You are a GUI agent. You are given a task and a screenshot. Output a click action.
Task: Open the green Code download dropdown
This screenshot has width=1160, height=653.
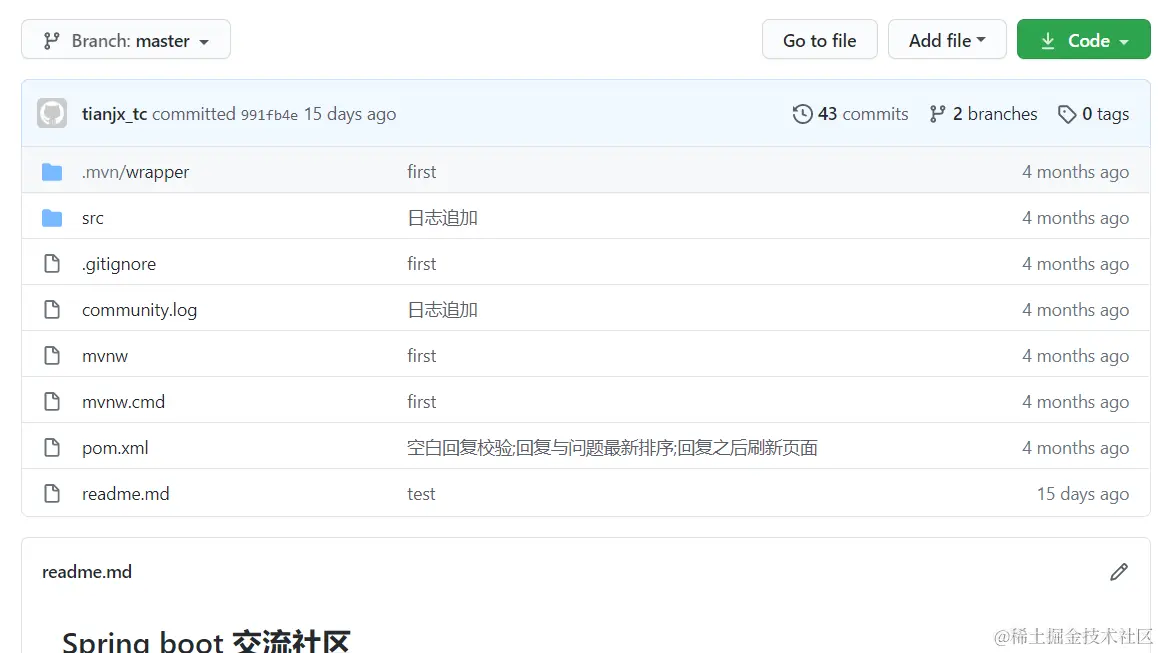point(1083,40)
